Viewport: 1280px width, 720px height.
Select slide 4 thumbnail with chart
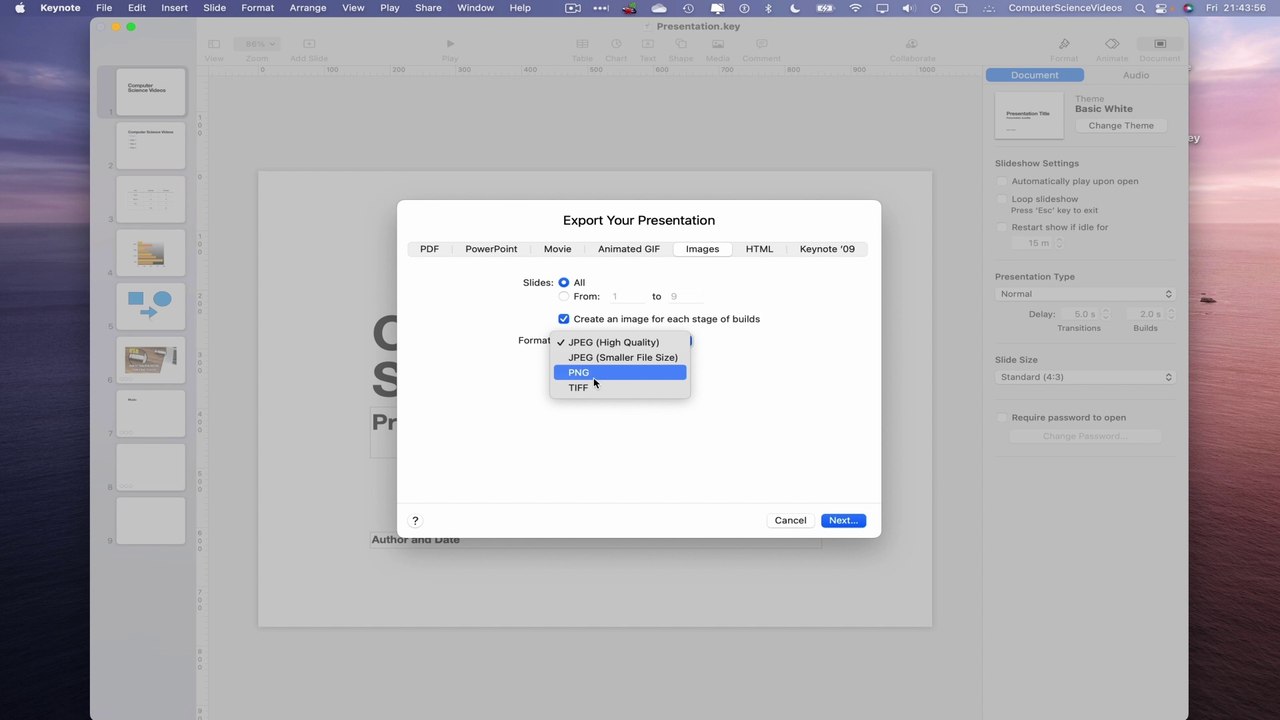[151, 253]
